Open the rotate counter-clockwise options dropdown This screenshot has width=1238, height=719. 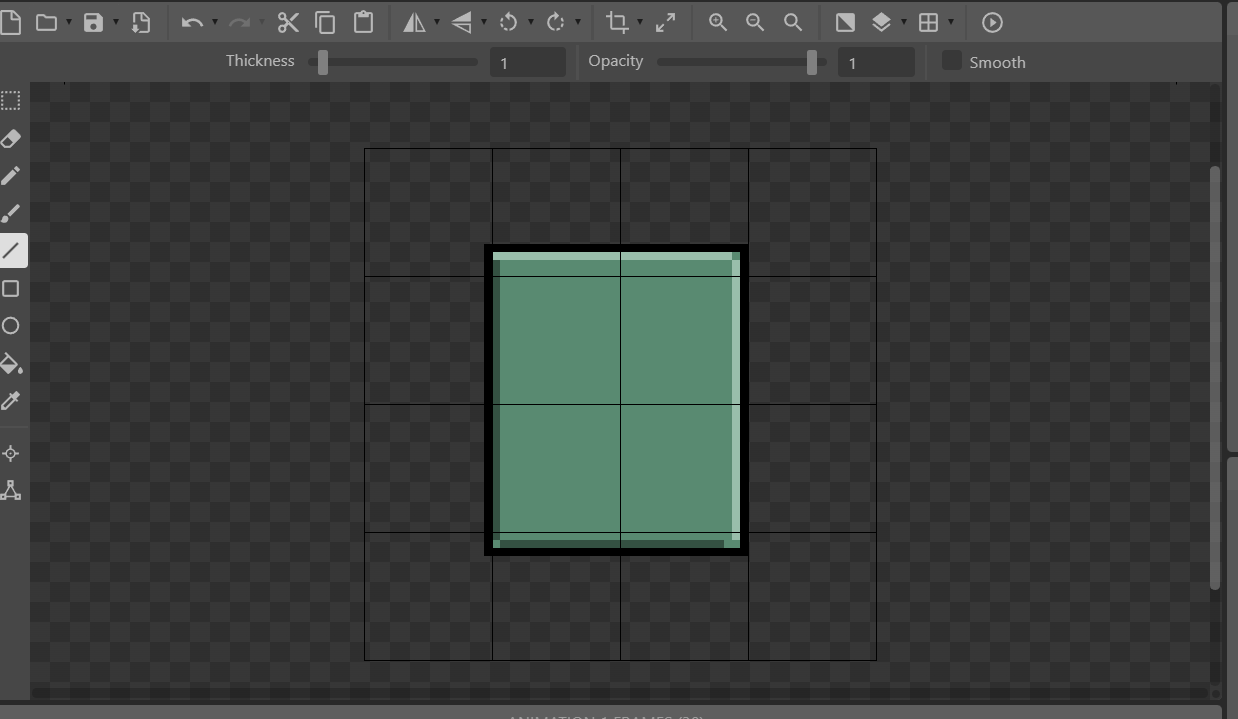(531, 22)
